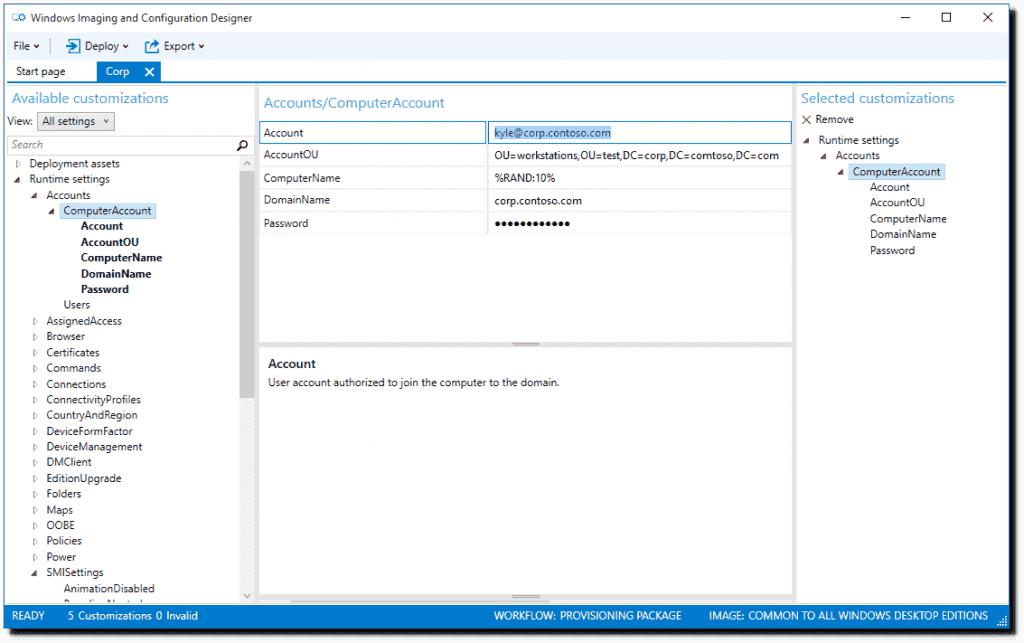Expand the EditionUpgrade node

35,478
